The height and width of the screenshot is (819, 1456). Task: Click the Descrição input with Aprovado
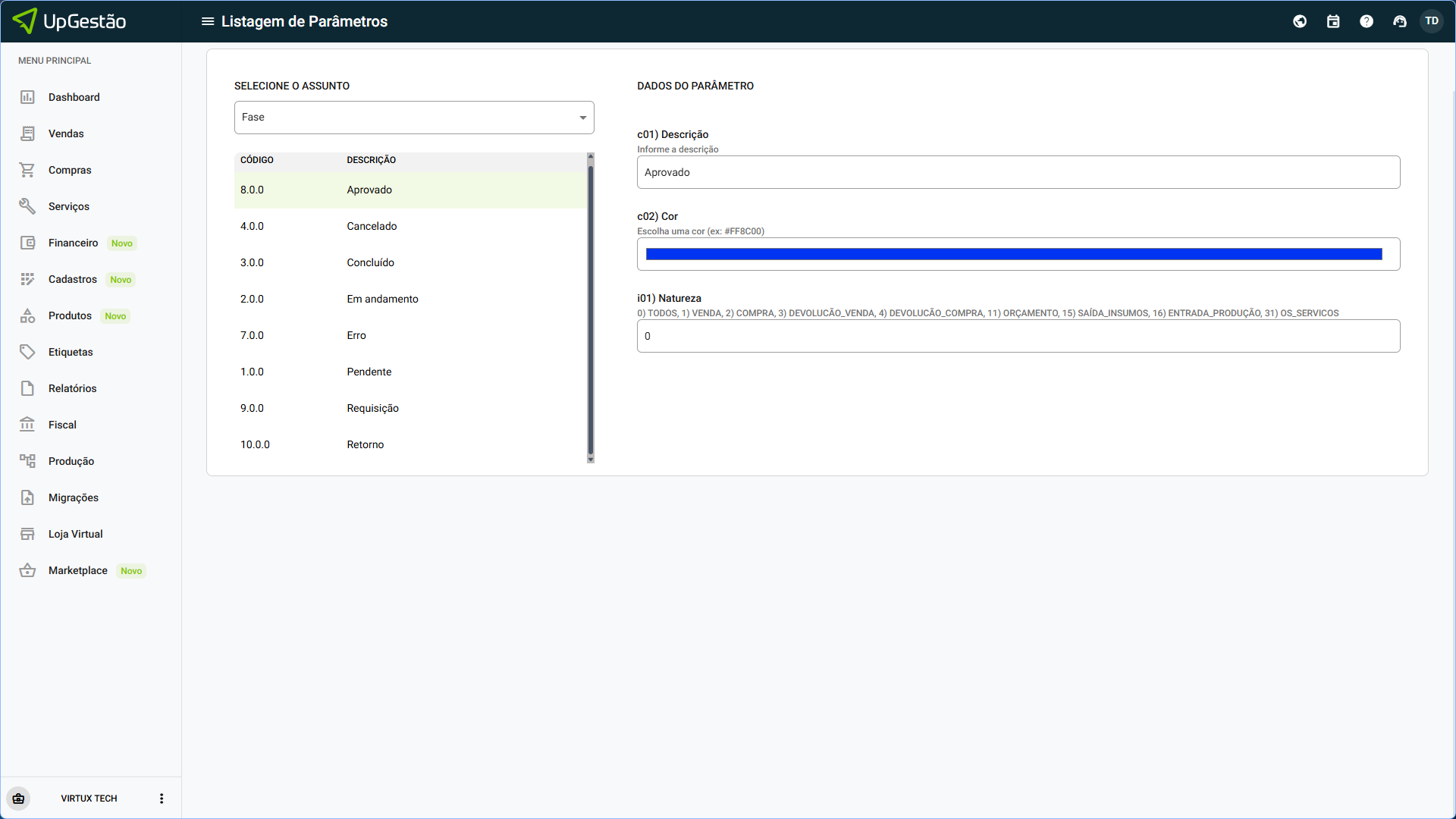click(x=1018, y=172)
